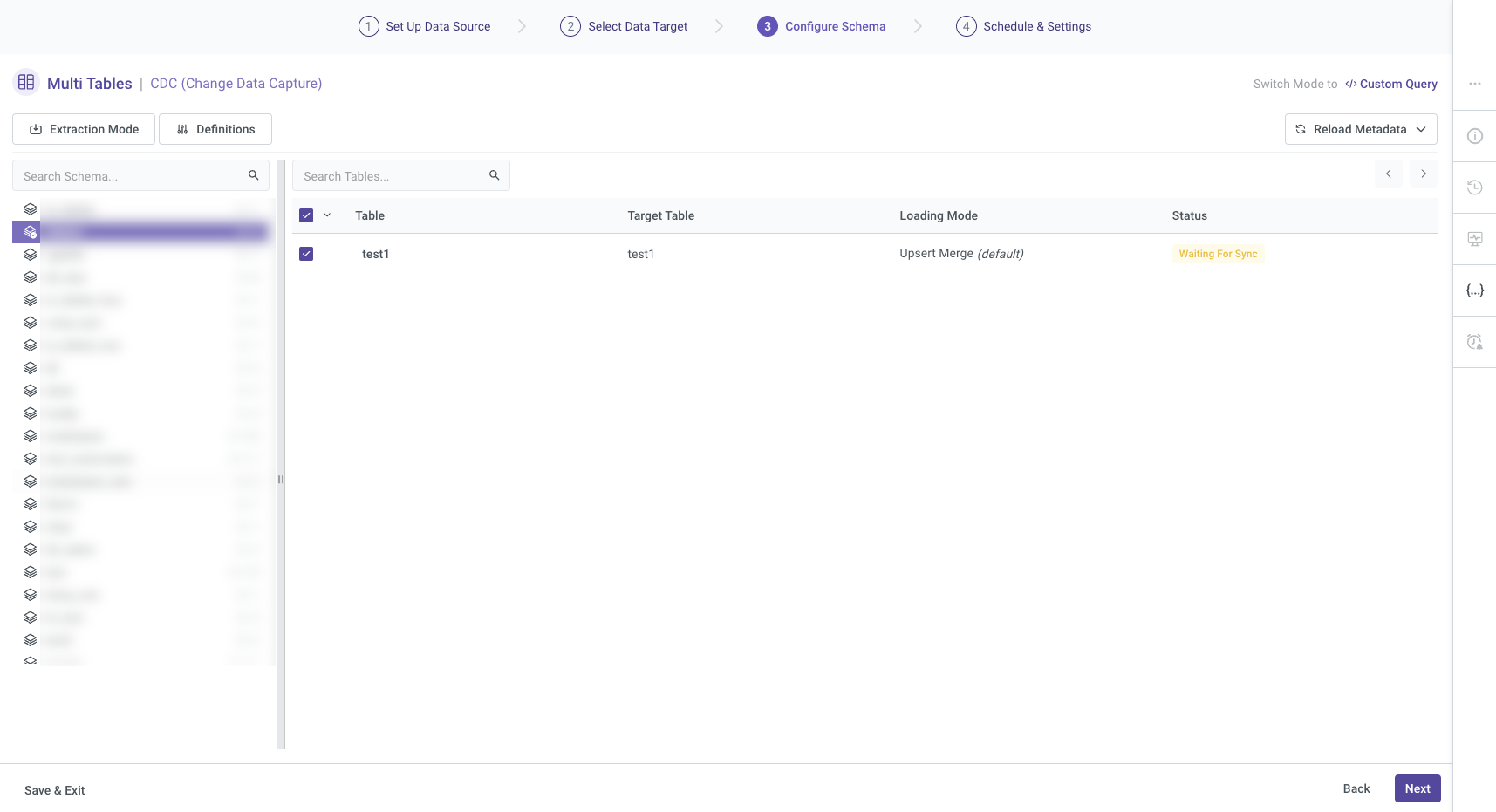The height and width of the screenshot is (812, 1496).
Task: Click the panel divider resize handle
Action: pos(281,479)
